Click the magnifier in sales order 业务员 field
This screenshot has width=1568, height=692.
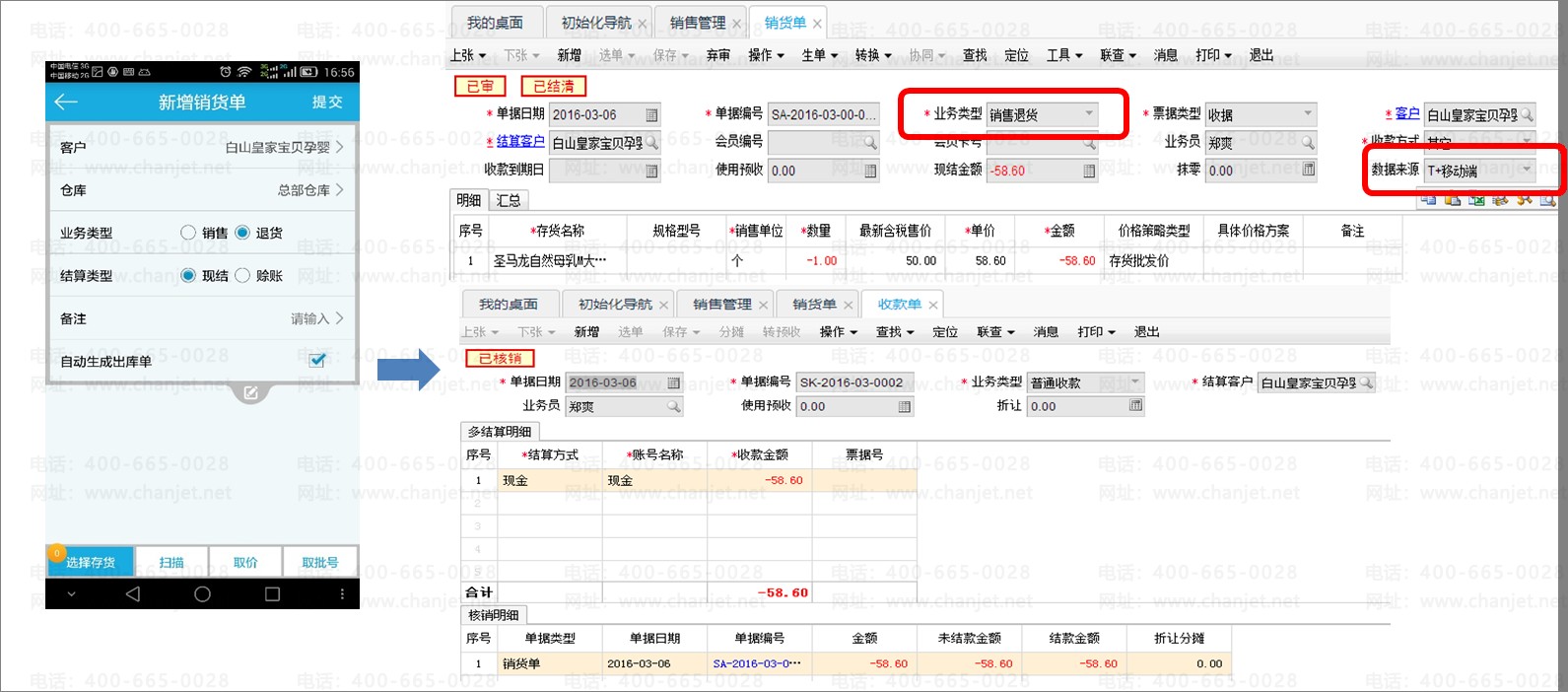pyautogui.click(x=1308, y=143)
